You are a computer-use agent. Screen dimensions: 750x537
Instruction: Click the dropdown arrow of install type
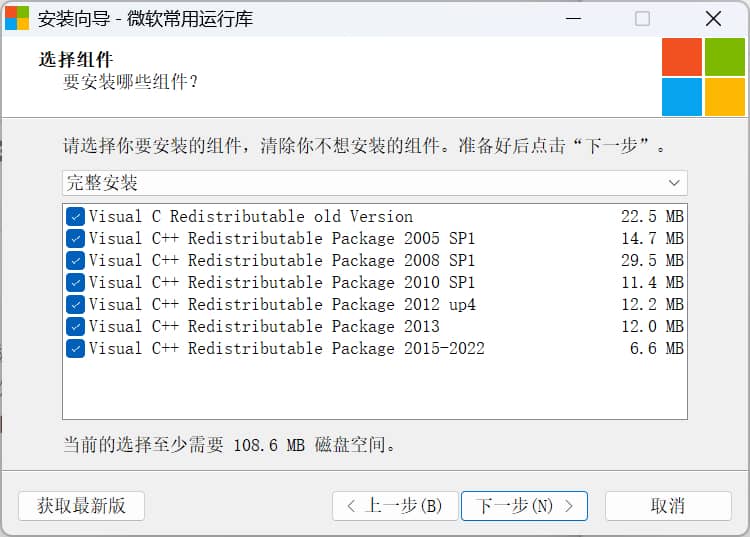[675, 183]
